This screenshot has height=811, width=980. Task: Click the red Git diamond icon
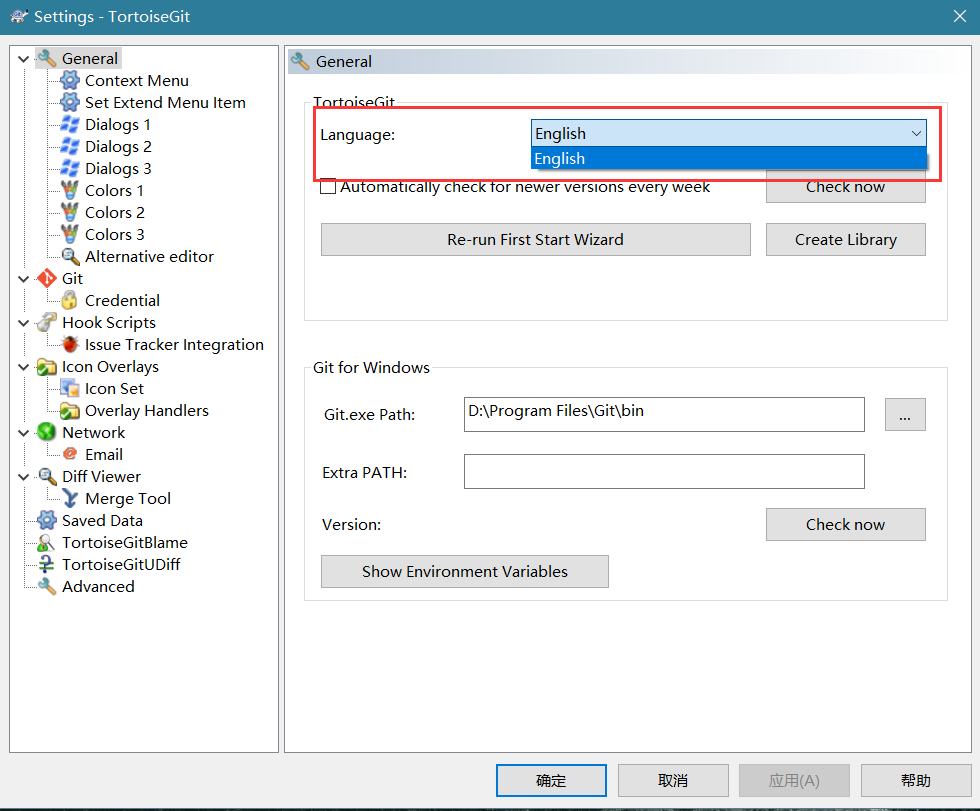tap(47, 278)
